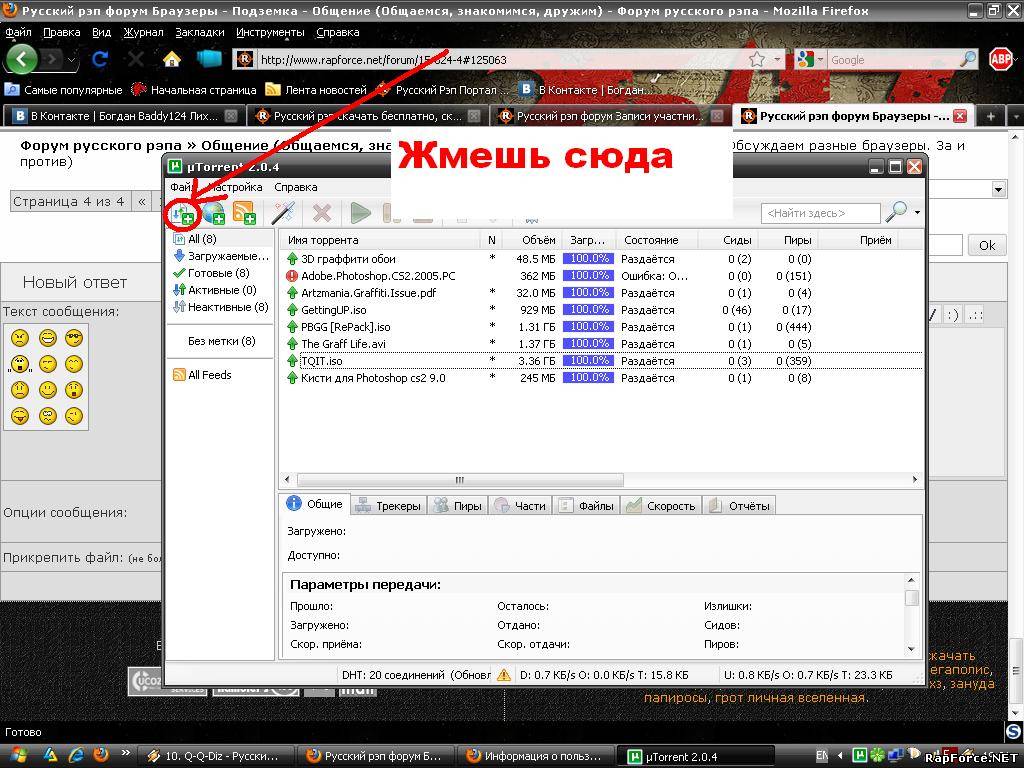
Task: Click the blue Reload page icon
Action: tap(100, 60)
